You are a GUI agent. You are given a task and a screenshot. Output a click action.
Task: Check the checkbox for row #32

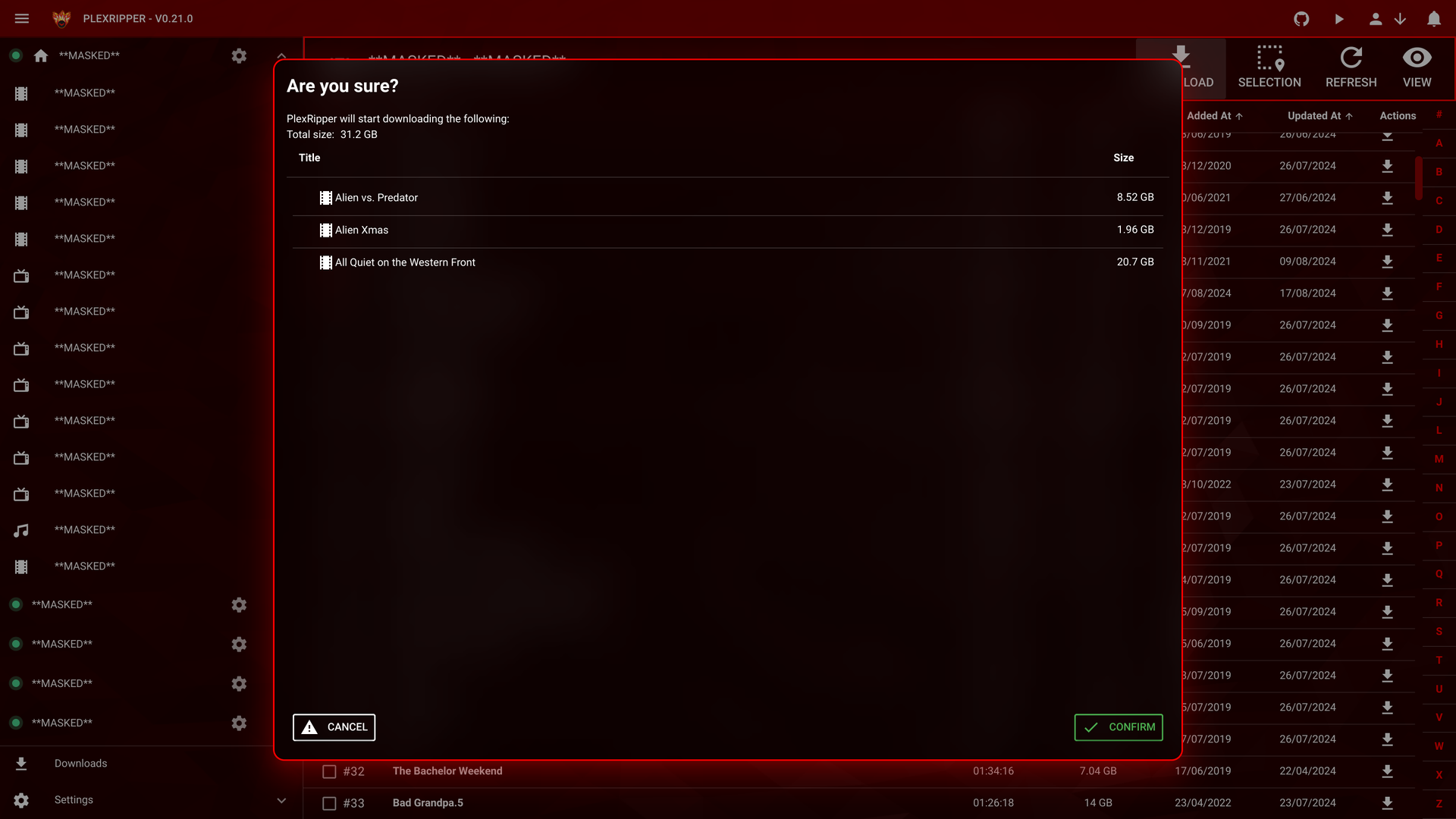pyautogui.click(x=329, y=771)
